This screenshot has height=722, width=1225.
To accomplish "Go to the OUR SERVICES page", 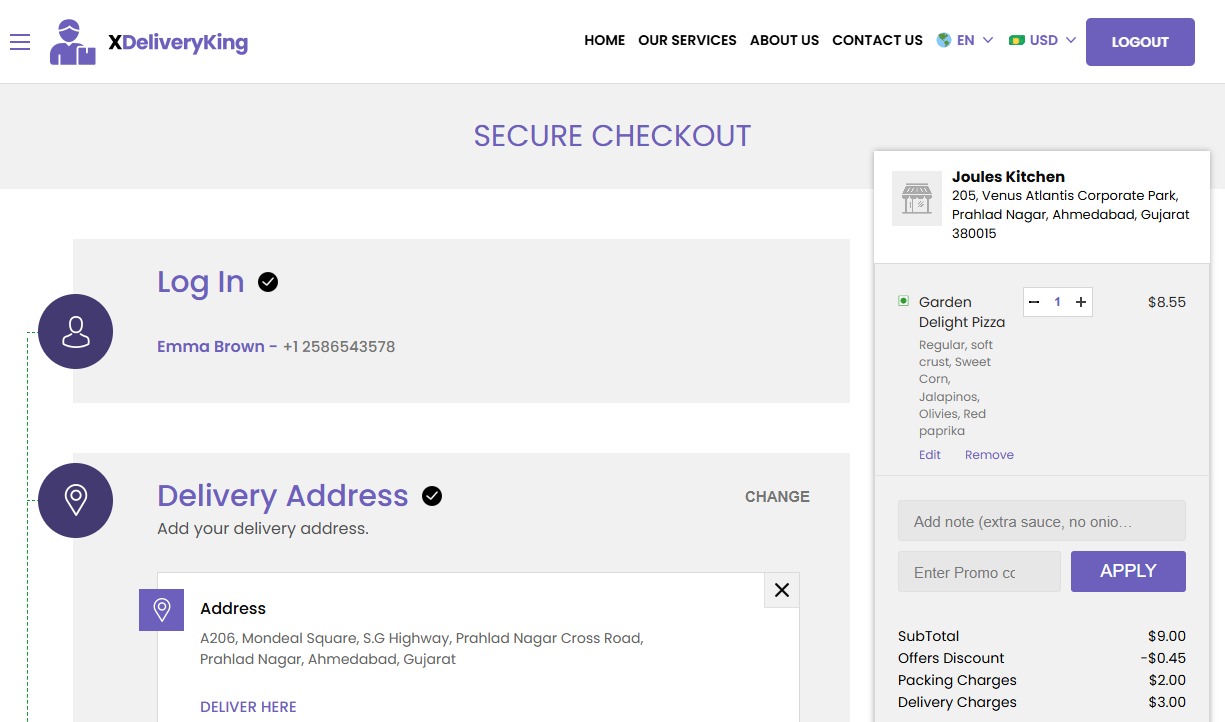I will (687, 40).
